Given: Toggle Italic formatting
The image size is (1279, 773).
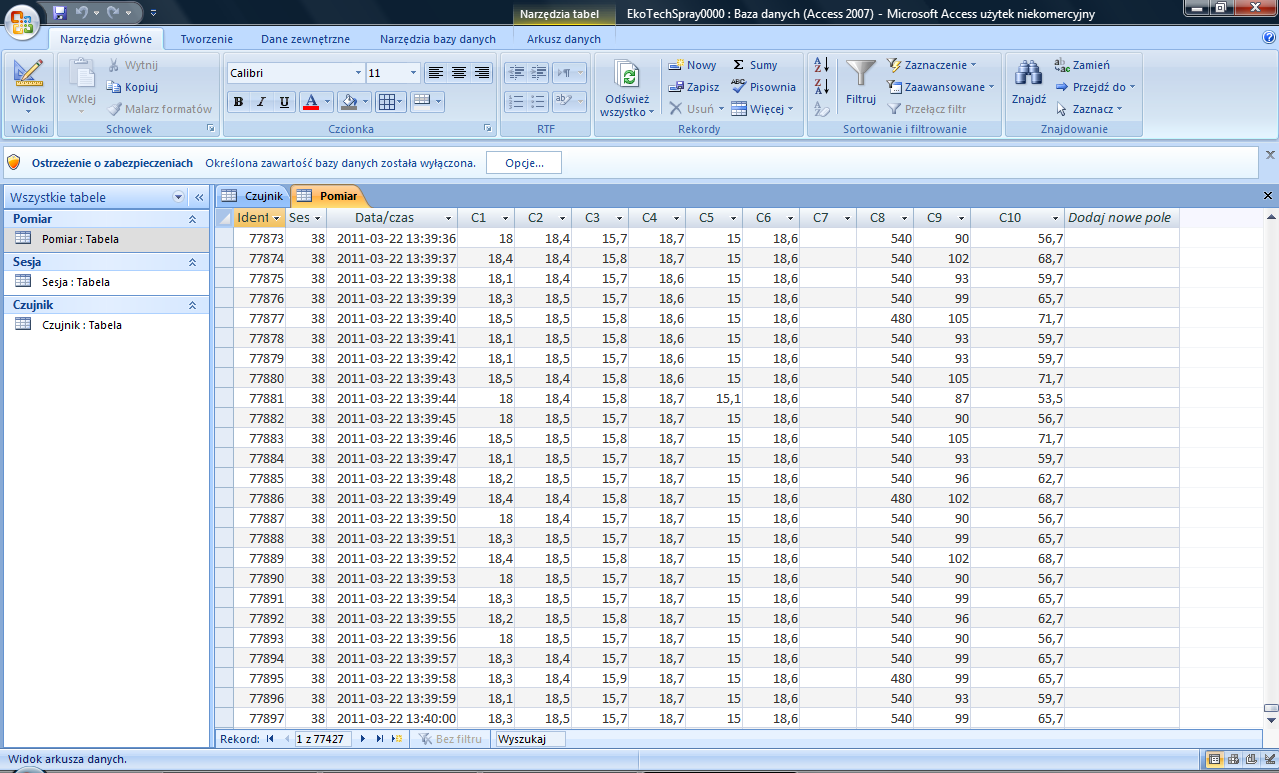Looking at the screenshot, I should [x=261, y=102].
